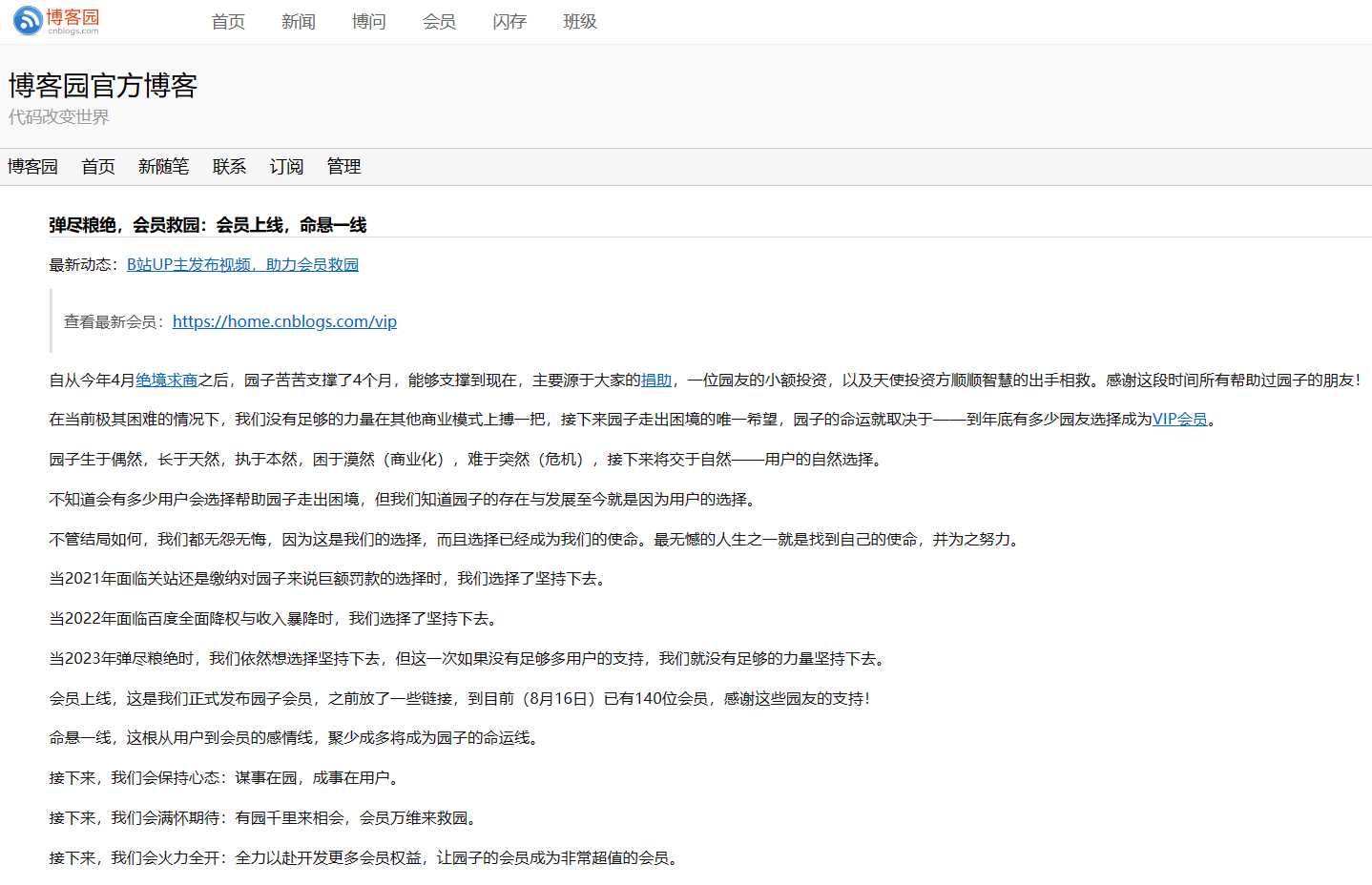Open 新随笔 to create a new post
This screenshot has height=885, width=1372.
click(x=163, y=167)
